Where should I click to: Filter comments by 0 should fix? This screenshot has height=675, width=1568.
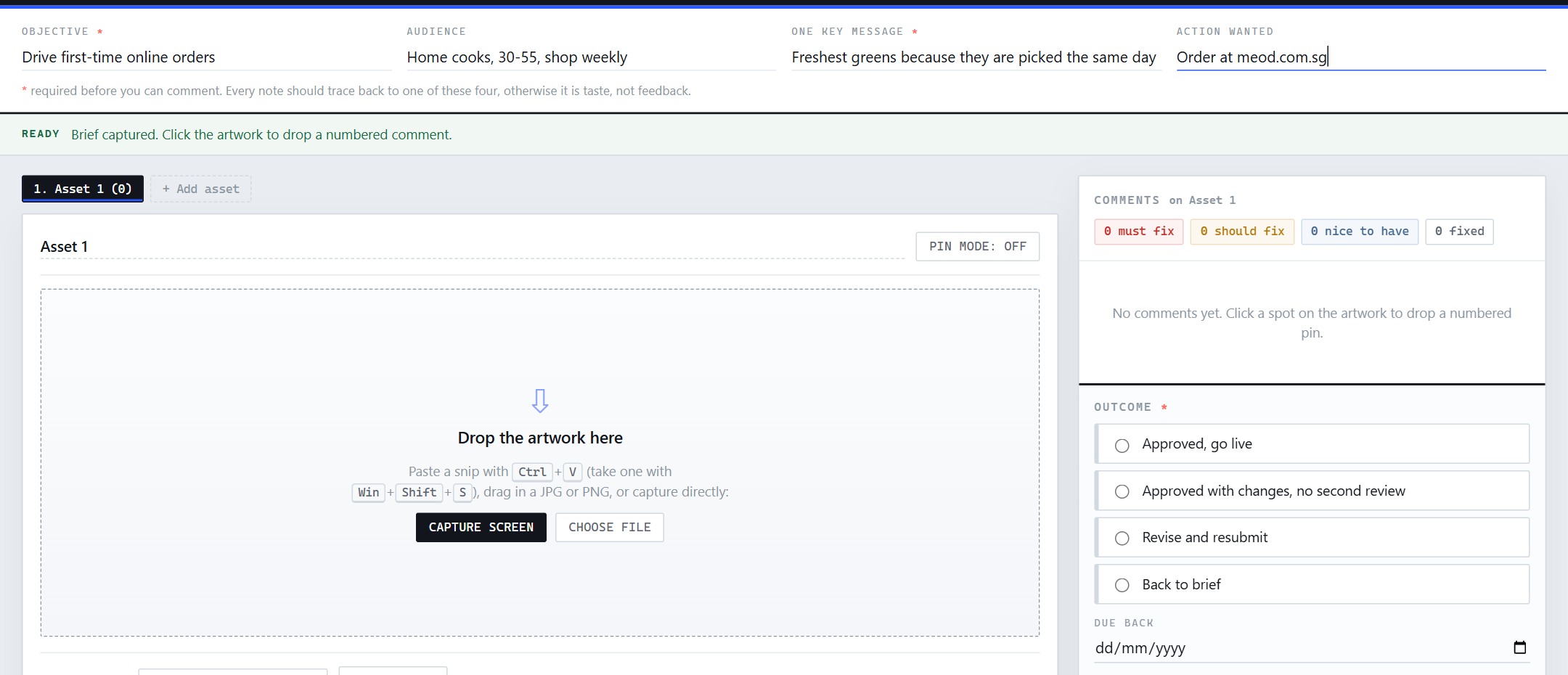coord(1242,232)
